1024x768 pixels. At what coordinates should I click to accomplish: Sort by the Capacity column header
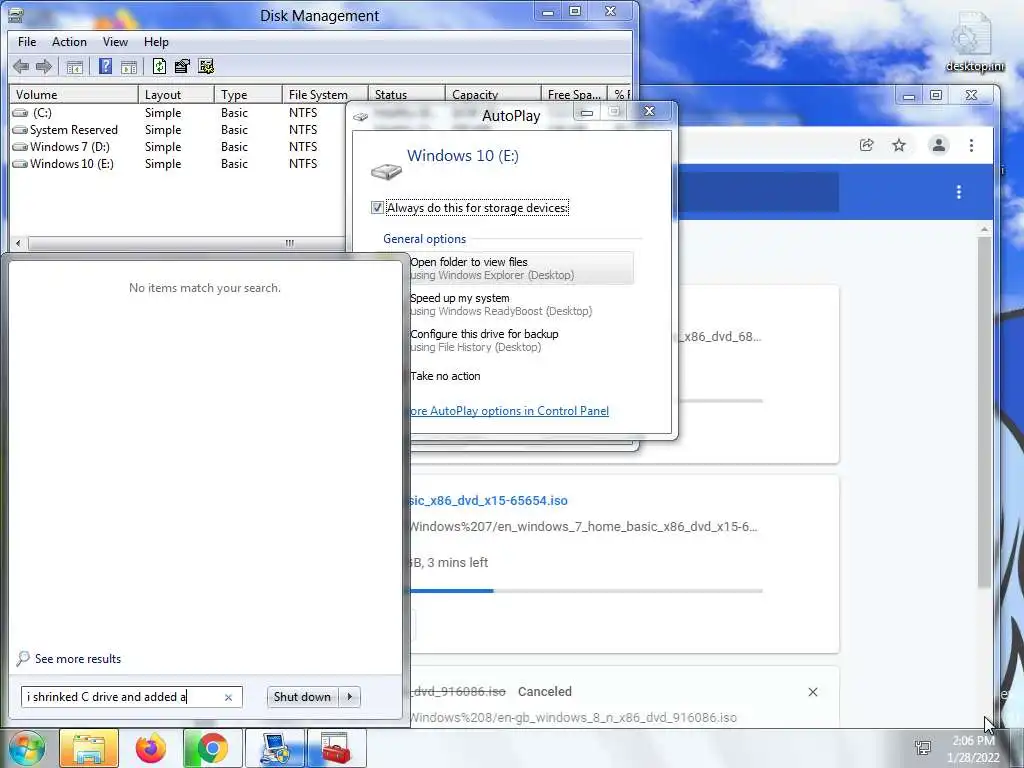click(493, 94)
